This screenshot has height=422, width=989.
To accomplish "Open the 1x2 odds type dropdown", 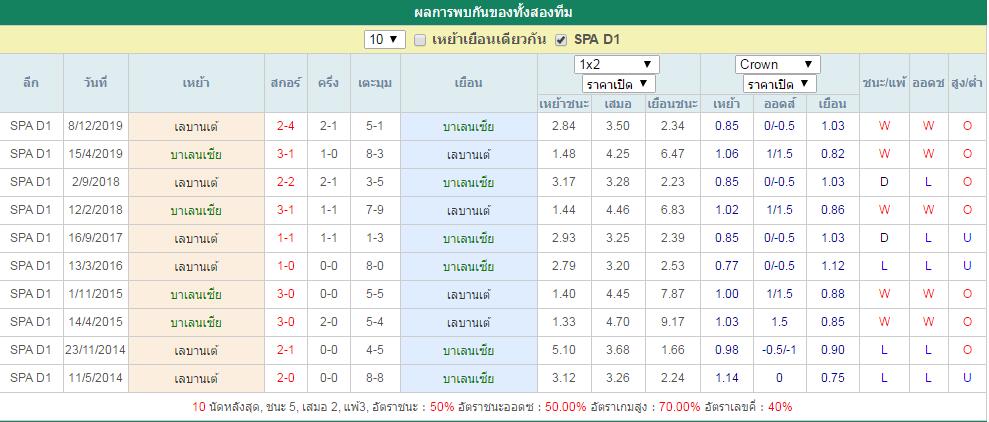I will [x=616, y=64].
